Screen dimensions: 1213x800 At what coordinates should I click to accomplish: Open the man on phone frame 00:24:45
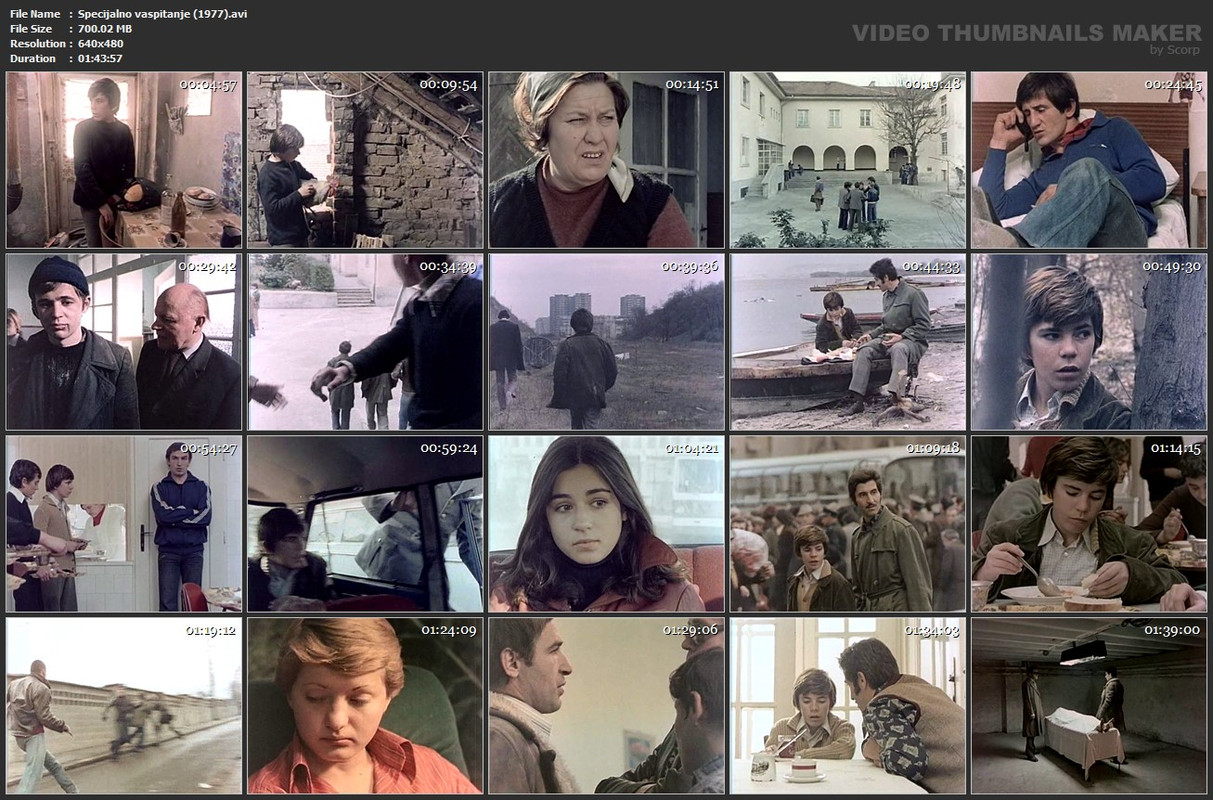click(1089, 160)
